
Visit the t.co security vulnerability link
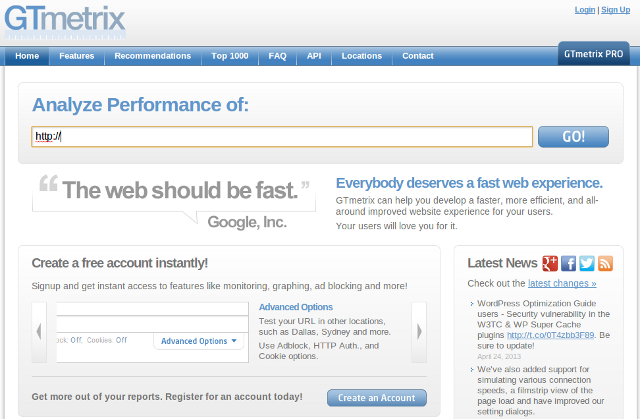(543, 336)
